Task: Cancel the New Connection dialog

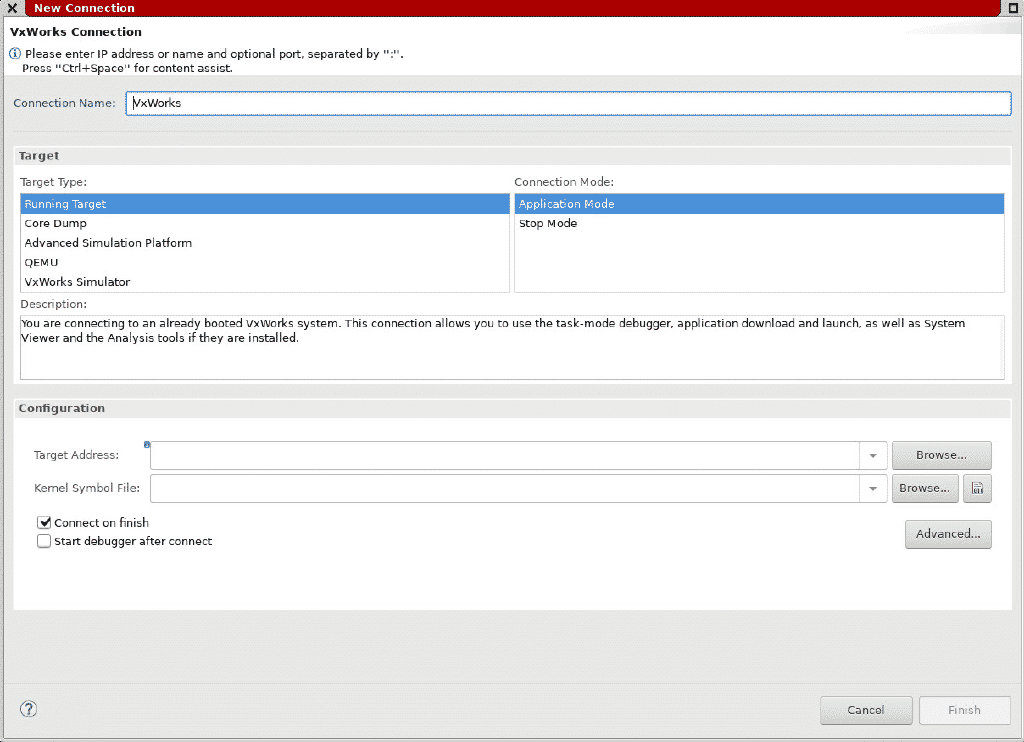Action: 866,710
